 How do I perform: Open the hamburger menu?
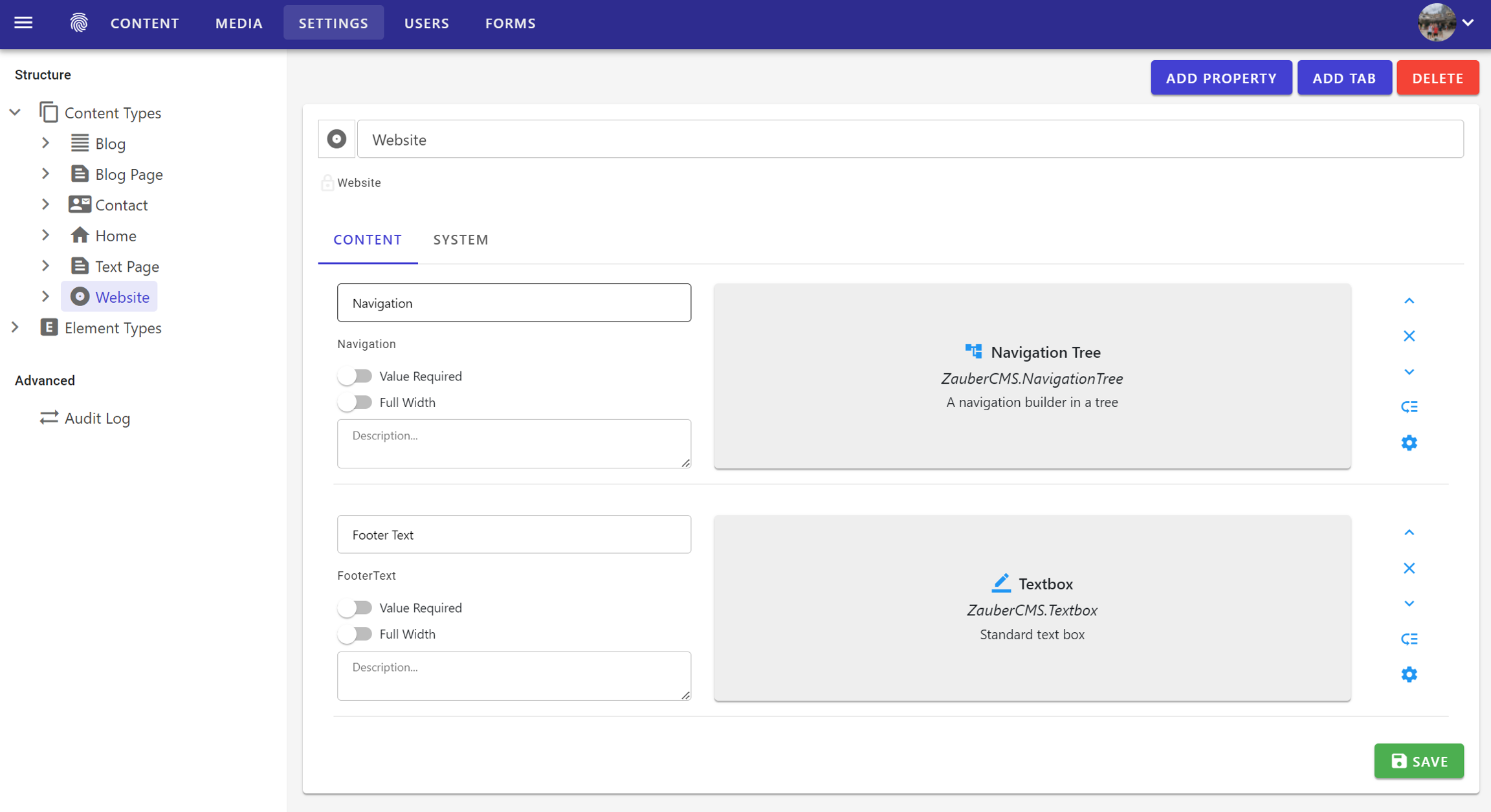23,23
